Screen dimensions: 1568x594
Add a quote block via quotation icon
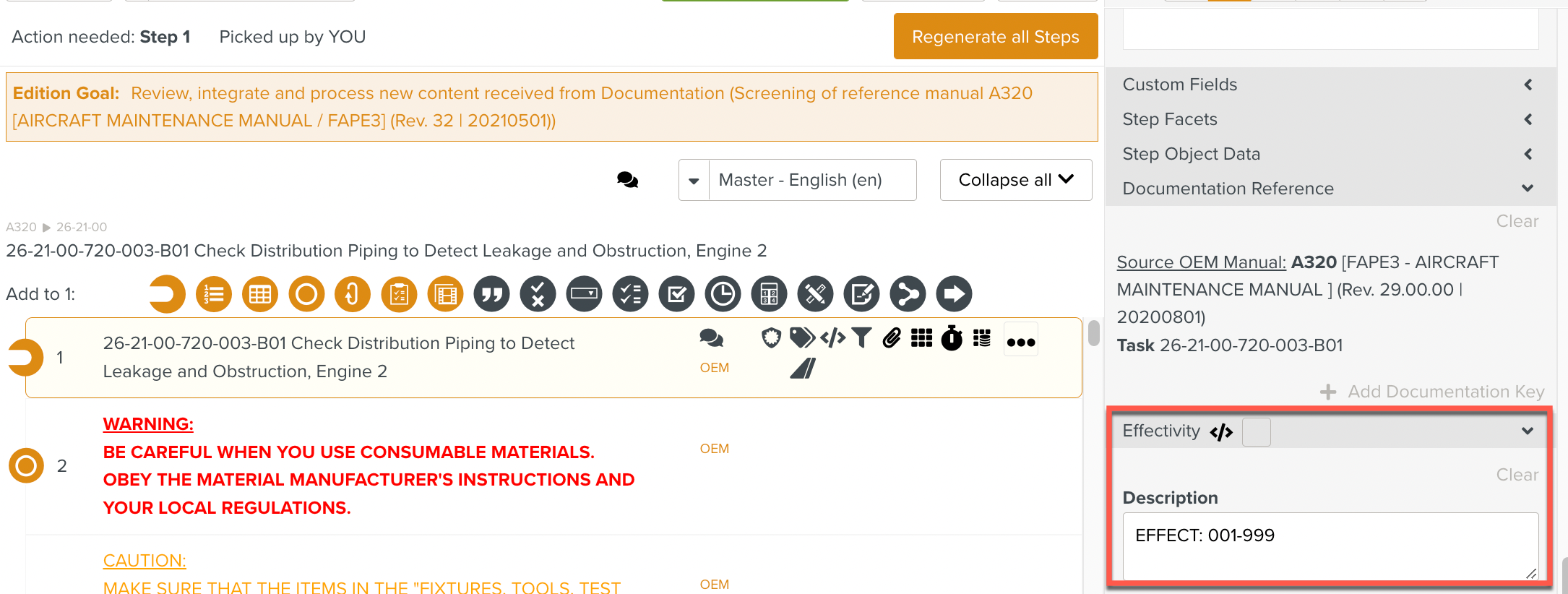(x=491, y=294)
